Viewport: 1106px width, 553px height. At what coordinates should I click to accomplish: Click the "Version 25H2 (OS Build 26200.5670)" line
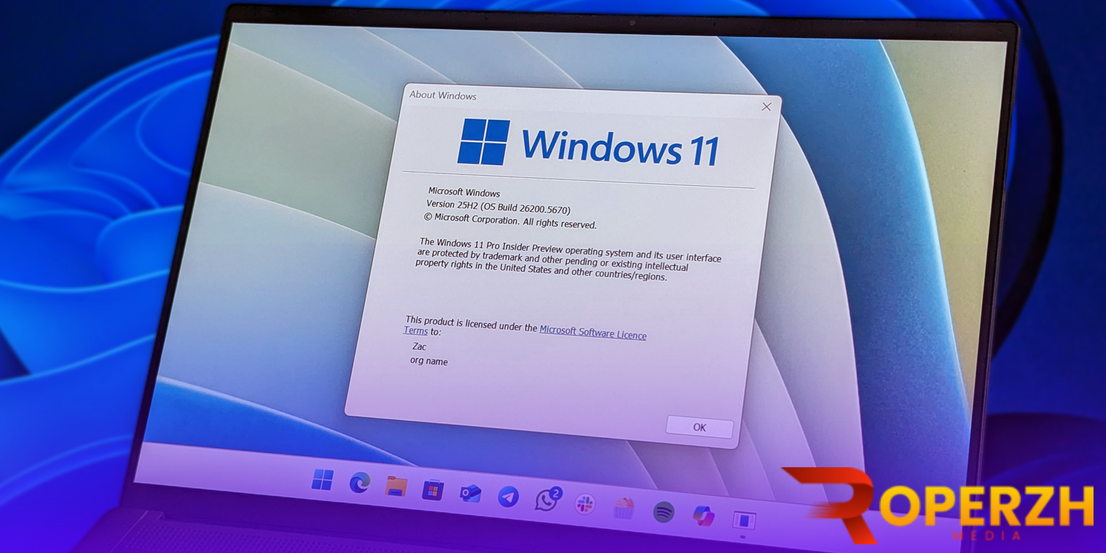point(498,206)
